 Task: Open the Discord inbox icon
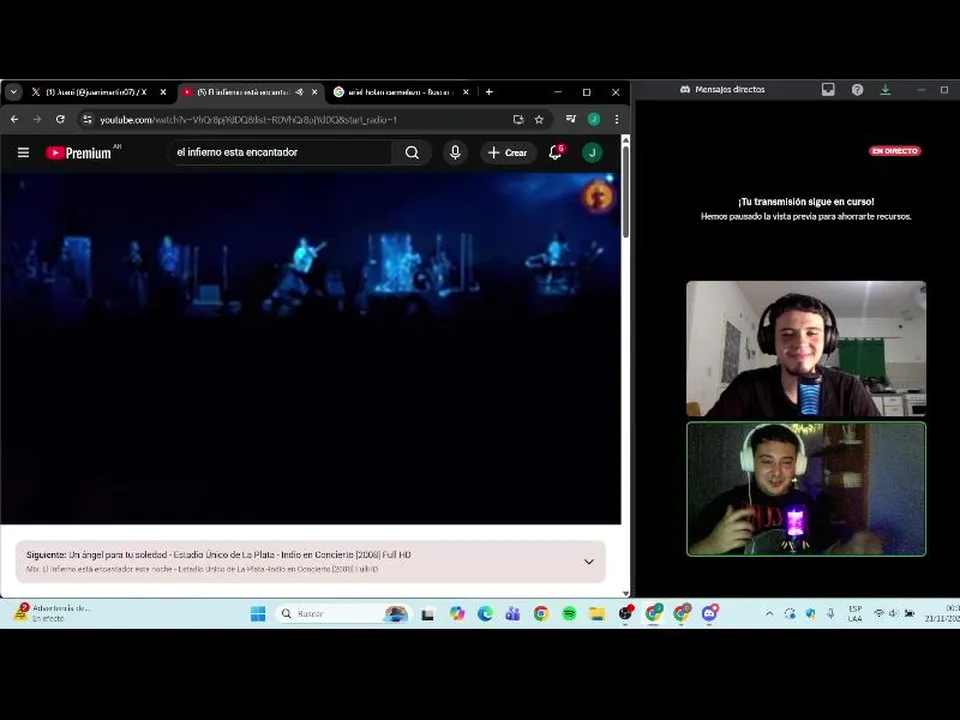point(828,89)
